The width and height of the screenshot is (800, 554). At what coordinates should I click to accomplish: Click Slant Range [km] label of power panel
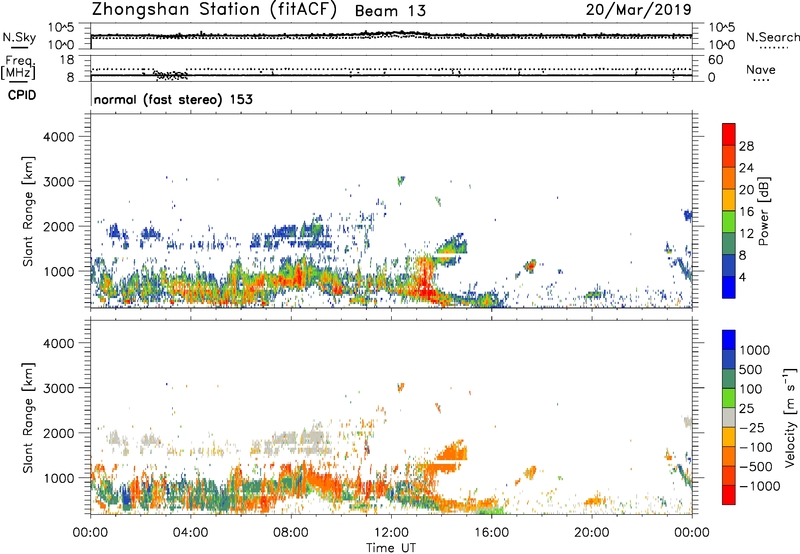coord(28,211)
